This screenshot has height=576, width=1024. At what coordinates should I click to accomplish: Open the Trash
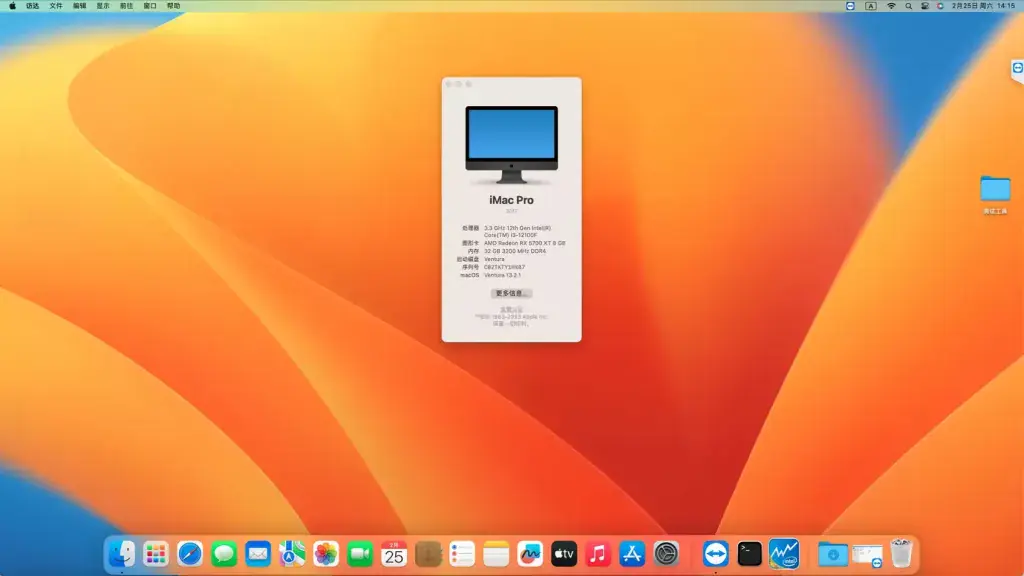[x=901, y=553]
